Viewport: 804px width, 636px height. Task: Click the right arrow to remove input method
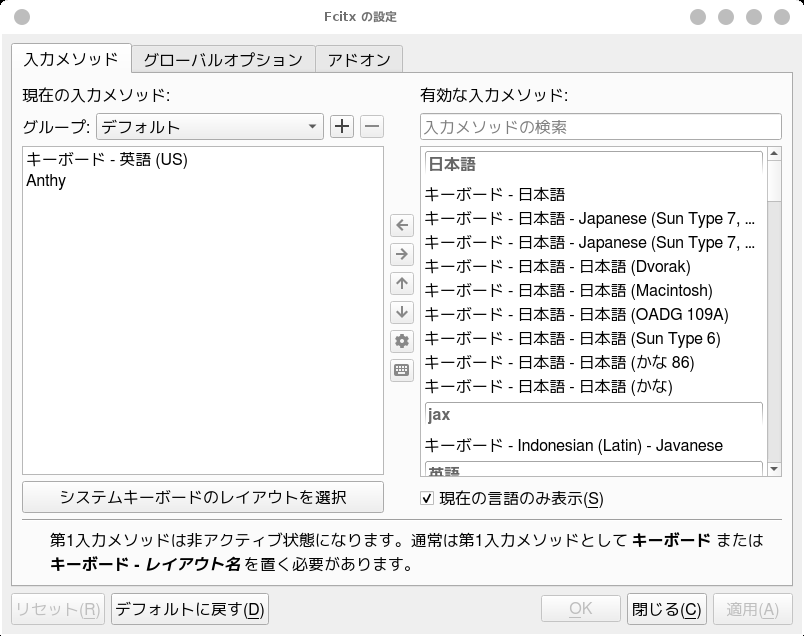[402, 254]
